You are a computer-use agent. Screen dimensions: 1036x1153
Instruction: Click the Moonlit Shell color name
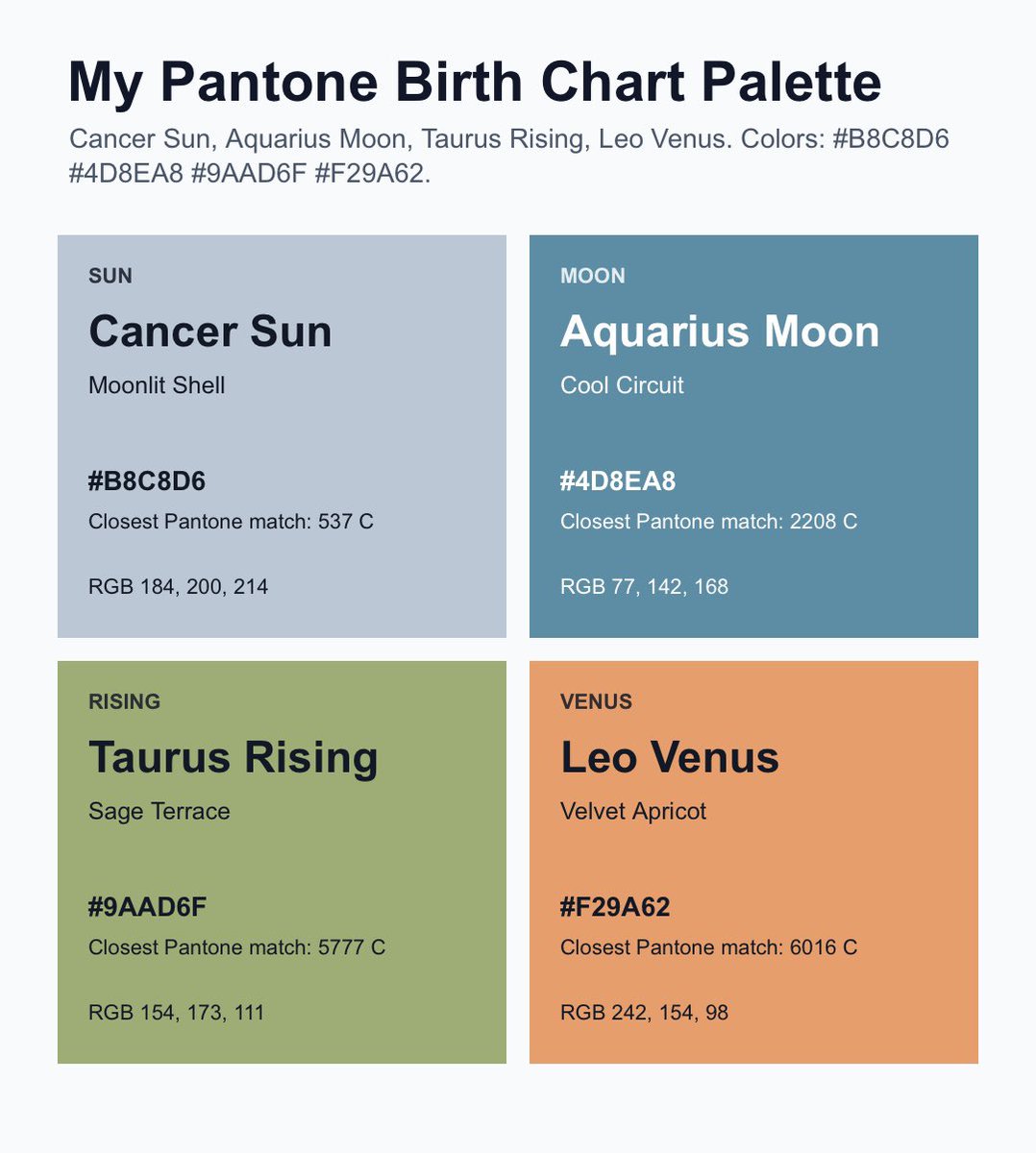pyautogui.click(x=157, y=385)
